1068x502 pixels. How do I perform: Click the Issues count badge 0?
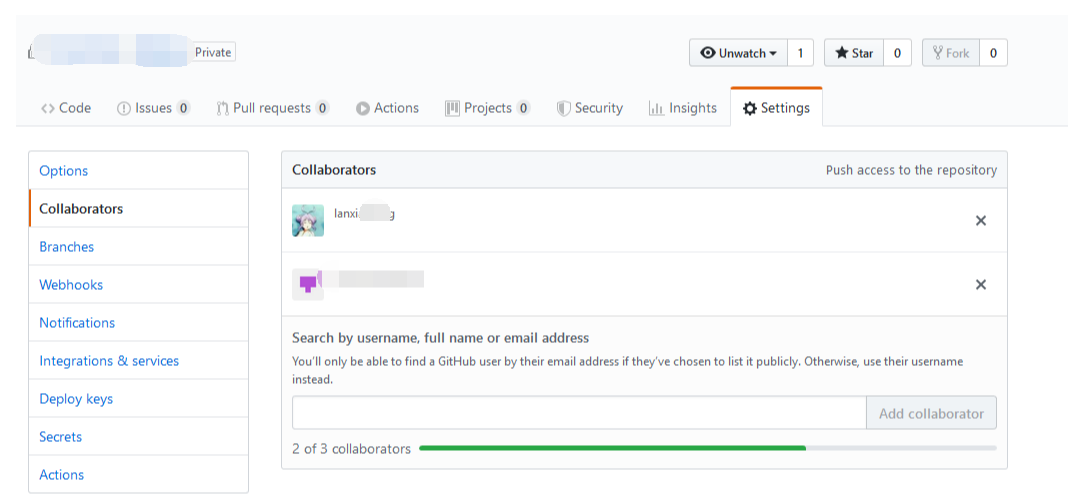point(183,108)
